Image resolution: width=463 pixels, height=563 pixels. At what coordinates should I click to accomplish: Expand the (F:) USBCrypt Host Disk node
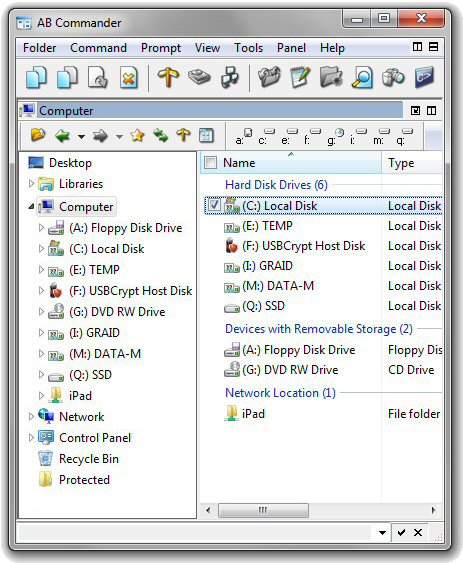(41, 290)
